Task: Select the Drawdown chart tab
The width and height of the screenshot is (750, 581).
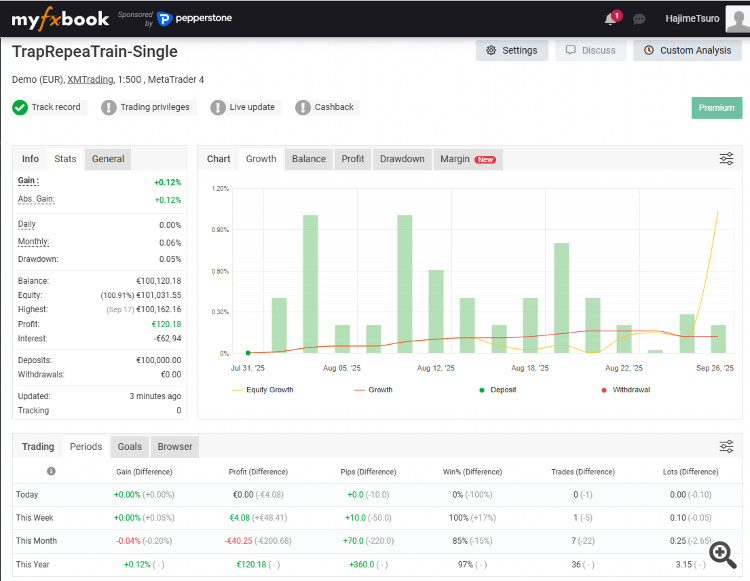Action: coord(402,159)
